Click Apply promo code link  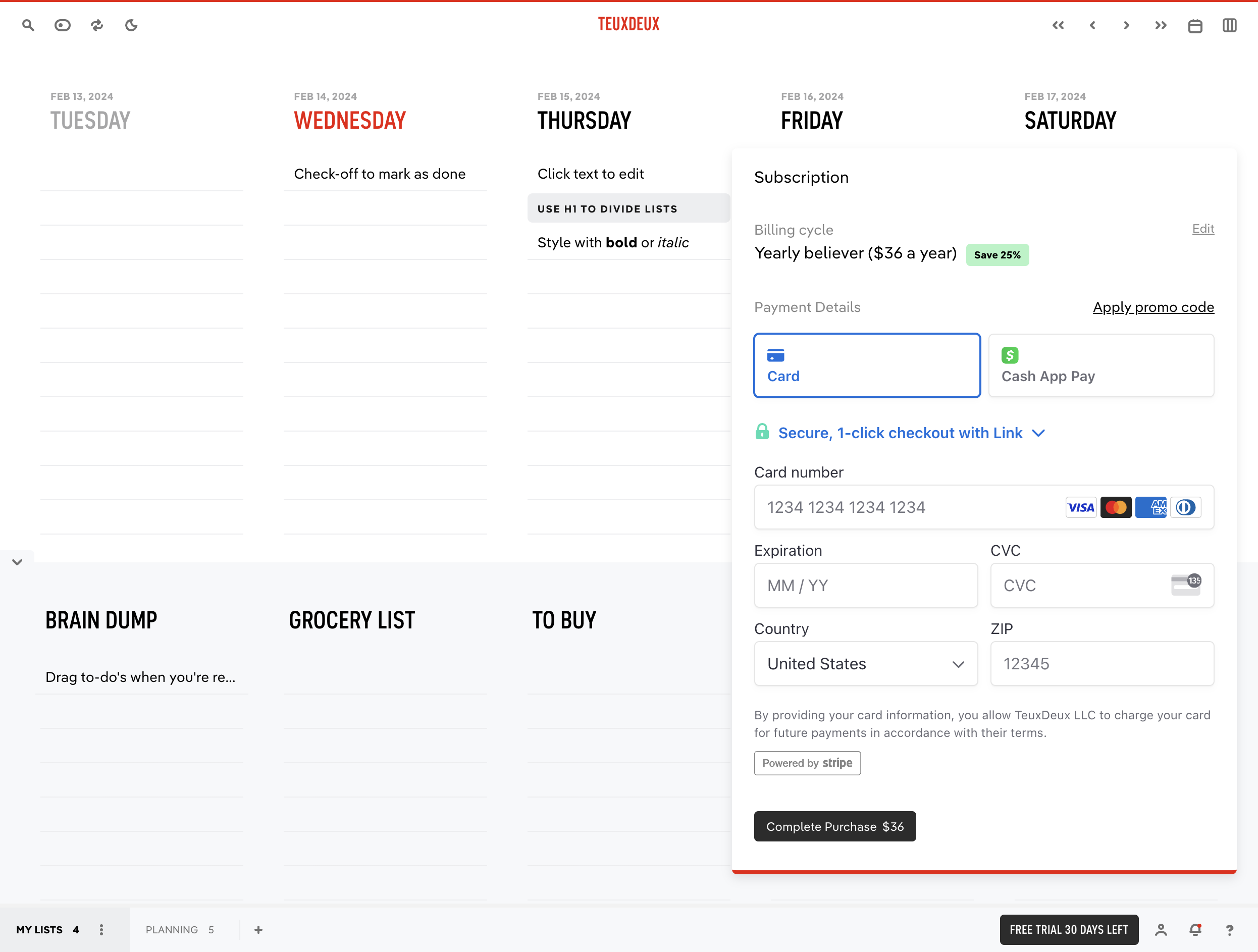pyautogui.click(x=1154, y=307)
